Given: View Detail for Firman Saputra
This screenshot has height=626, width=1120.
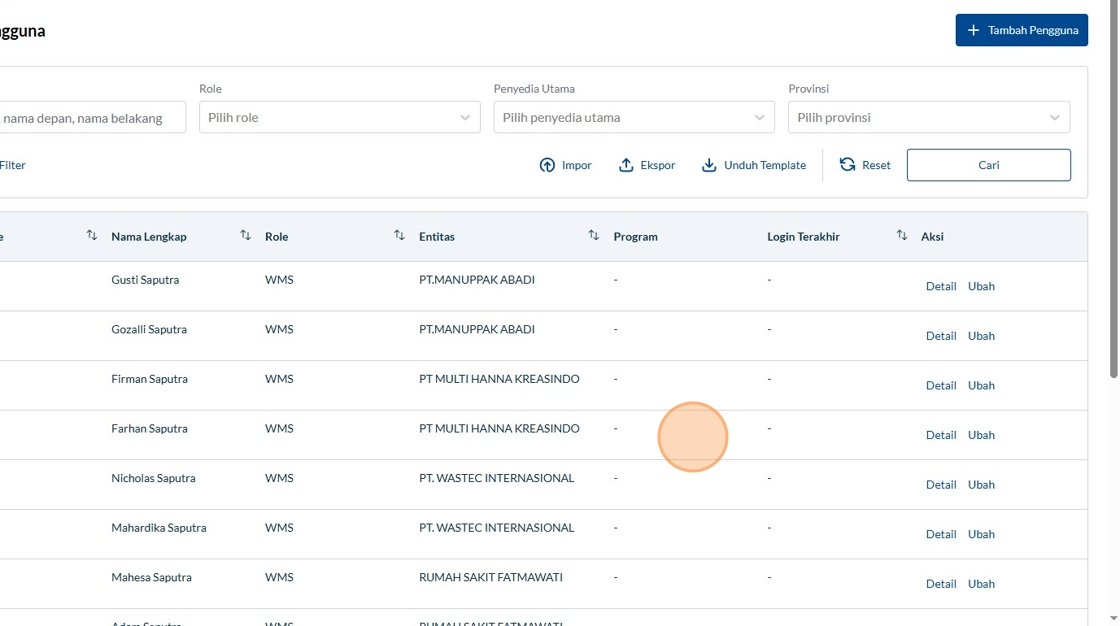Looking at the screenshot, I should (x=940, y=385).
